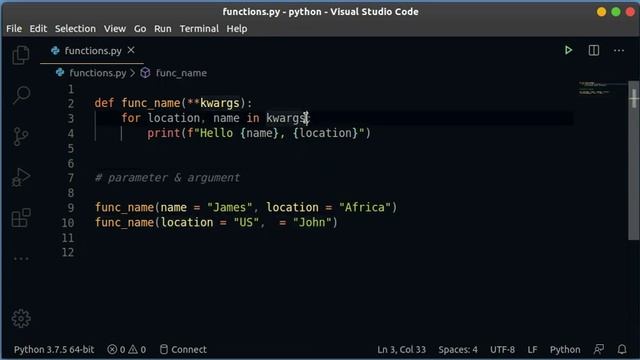Select Python 3.7.5 64-bit interpreter
The width and height of the screenshot is (640, 360).
54,349
